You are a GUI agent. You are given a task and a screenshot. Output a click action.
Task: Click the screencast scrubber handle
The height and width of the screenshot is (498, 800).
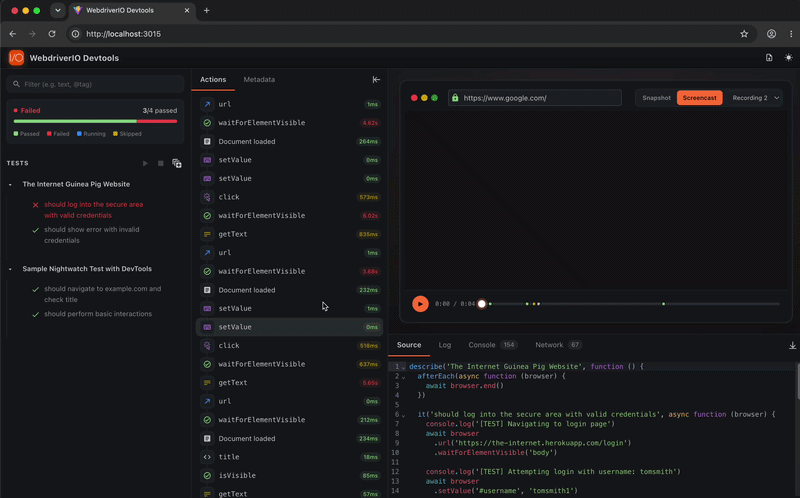tap(482, 304)
